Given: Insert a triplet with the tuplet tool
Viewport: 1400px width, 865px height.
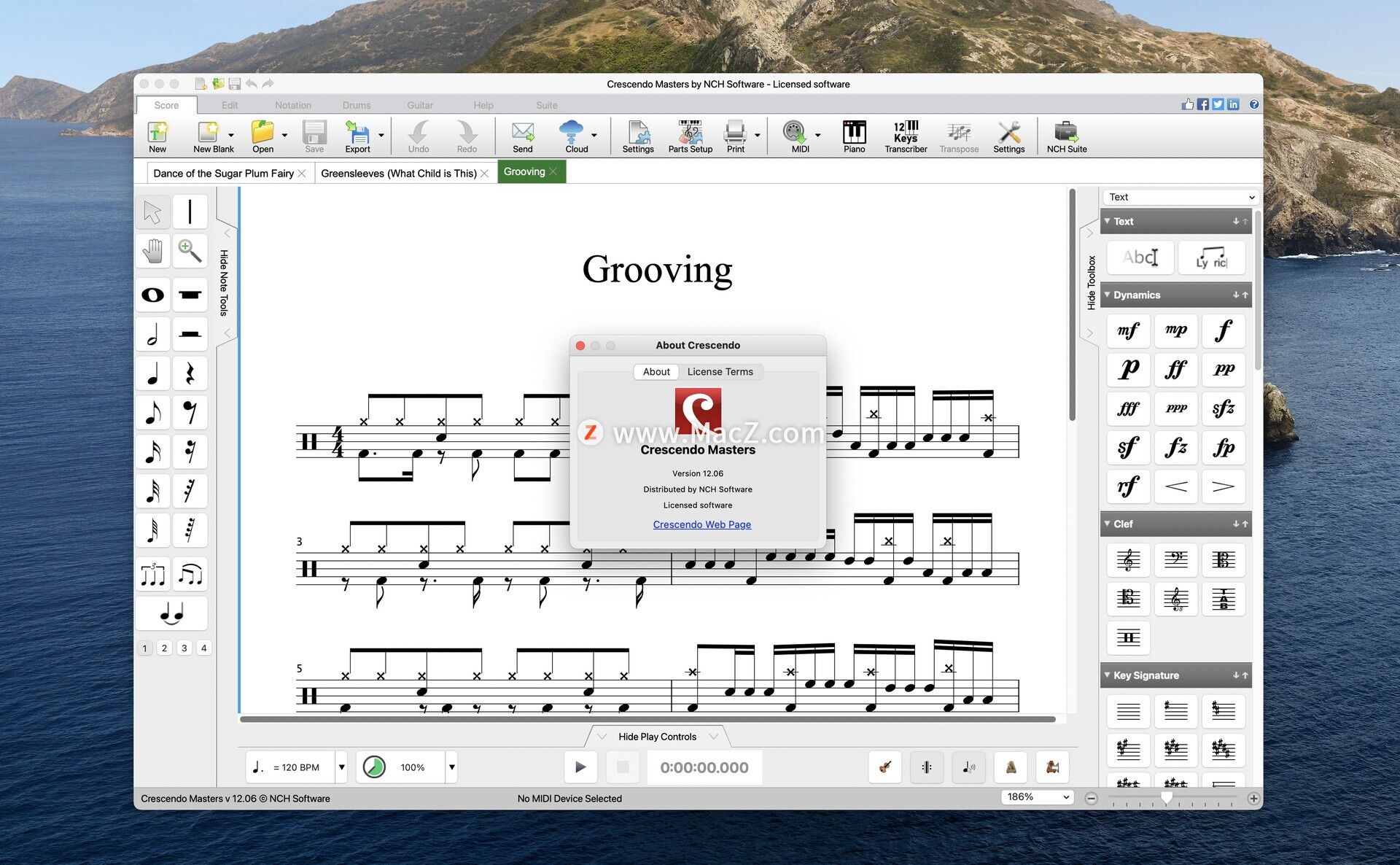Looking at the screenshot, I should (152, 574).
